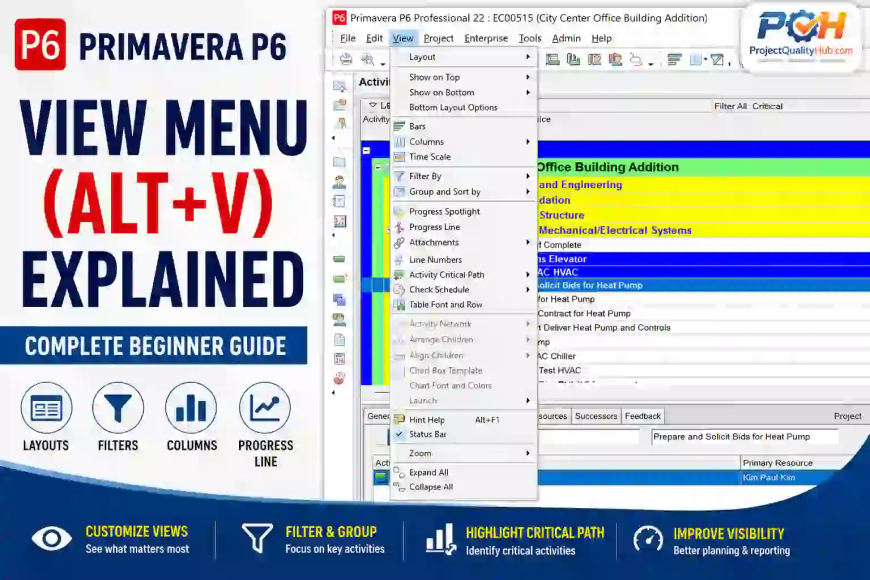Open the Check Schedule submenu
The width and height of the screenshot is (870, 580).
464,289
